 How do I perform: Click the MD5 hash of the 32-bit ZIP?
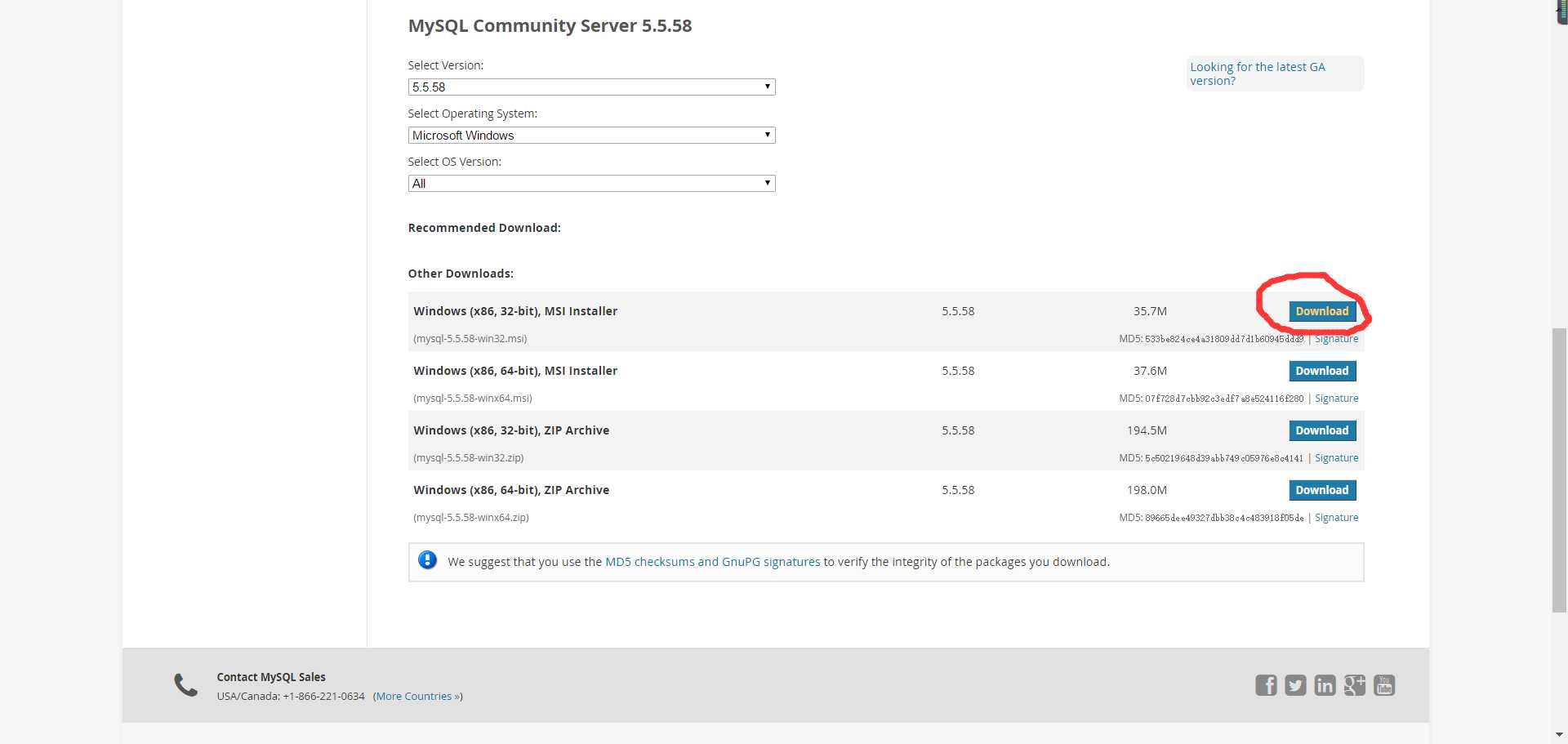[1224, 458]
